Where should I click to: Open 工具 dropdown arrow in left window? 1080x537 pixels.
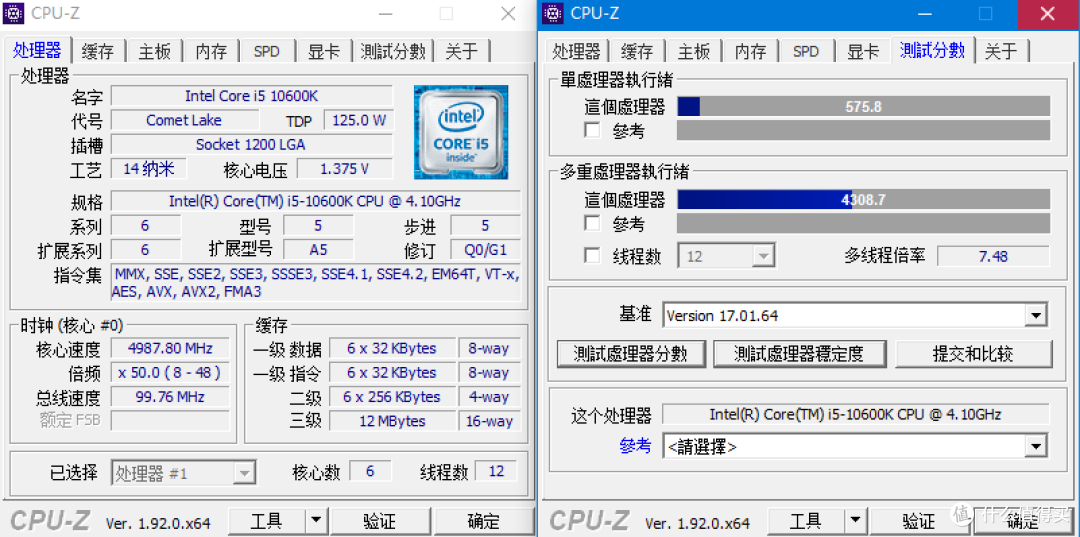[x=315, y=521]
